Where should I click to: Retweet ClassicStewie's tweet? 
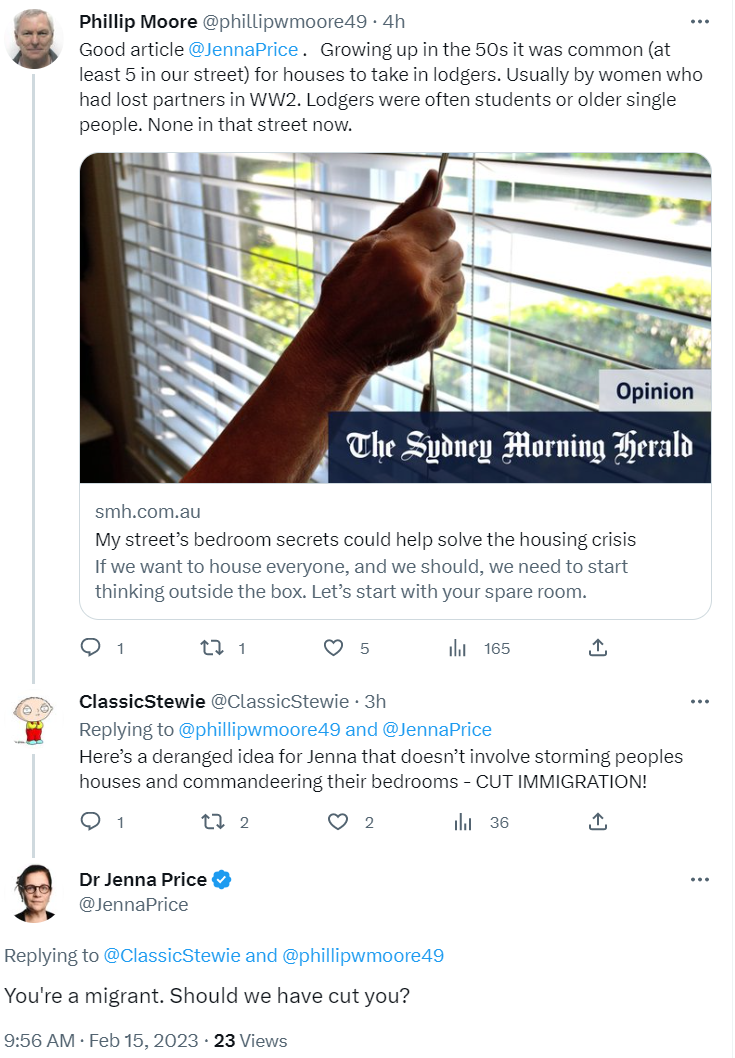click(x=212, y=822)
